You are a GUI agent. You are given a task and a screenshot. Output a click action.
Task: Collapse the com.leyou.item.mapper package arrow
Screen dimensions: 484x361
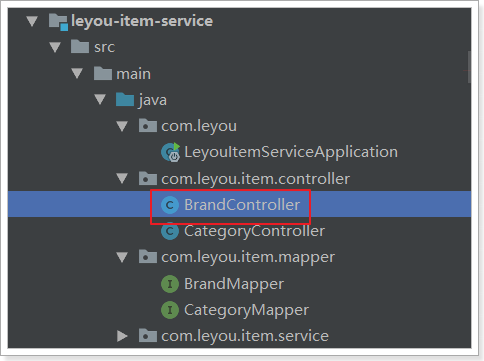pyautogui.click(x=122, y=257)
